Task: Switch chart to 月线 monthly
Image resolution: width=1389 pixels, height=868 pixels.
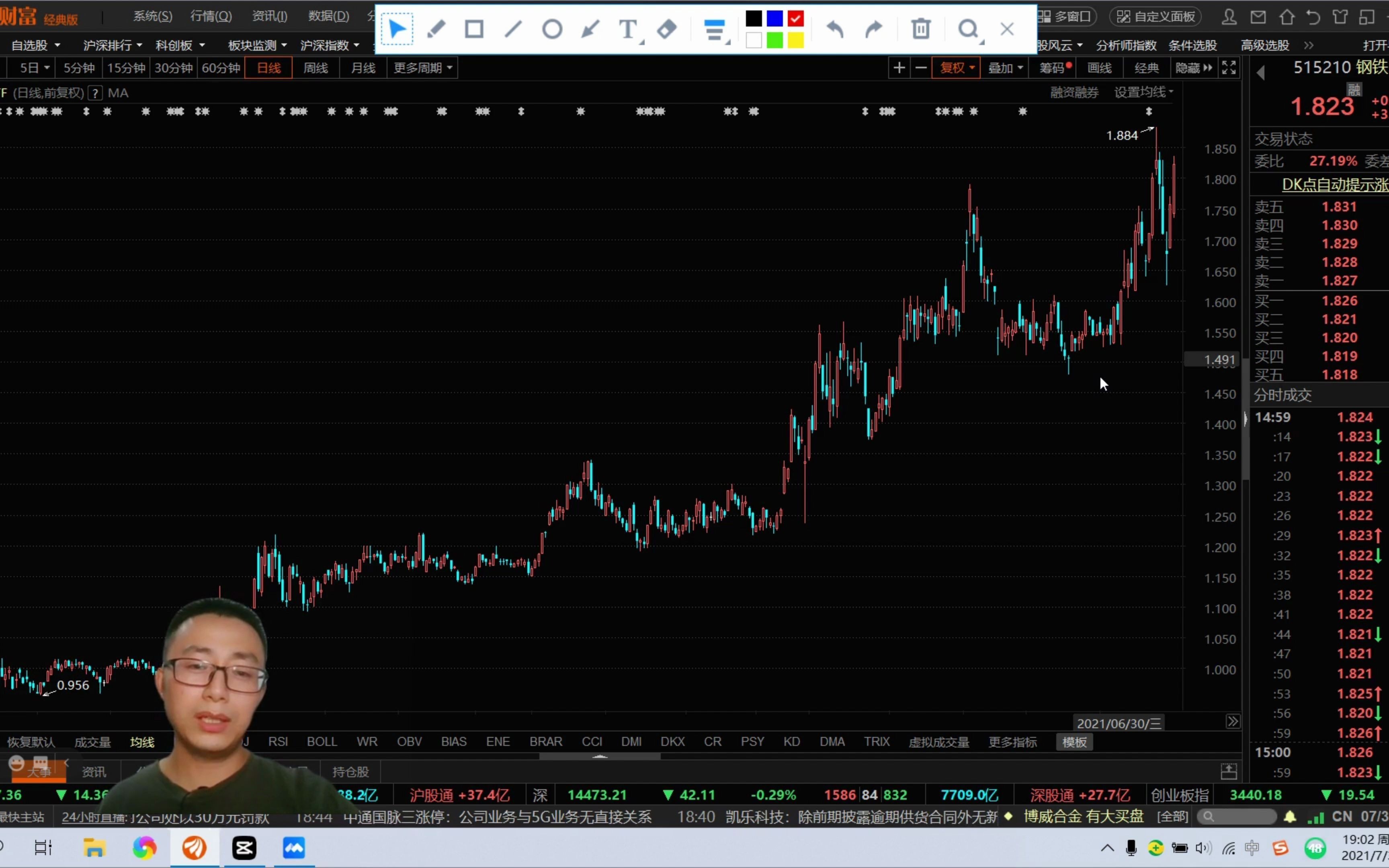Action: click(363, 68)
